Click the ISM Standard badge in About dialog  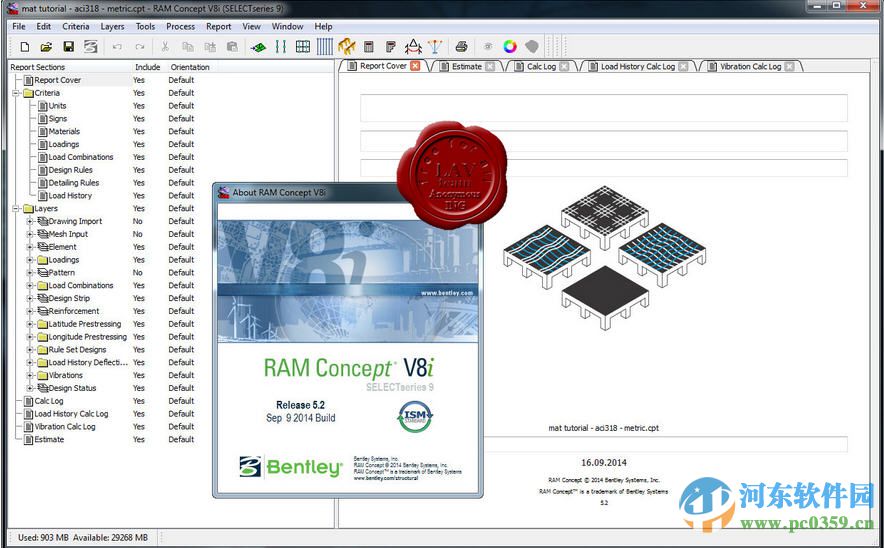coord(416,417)
